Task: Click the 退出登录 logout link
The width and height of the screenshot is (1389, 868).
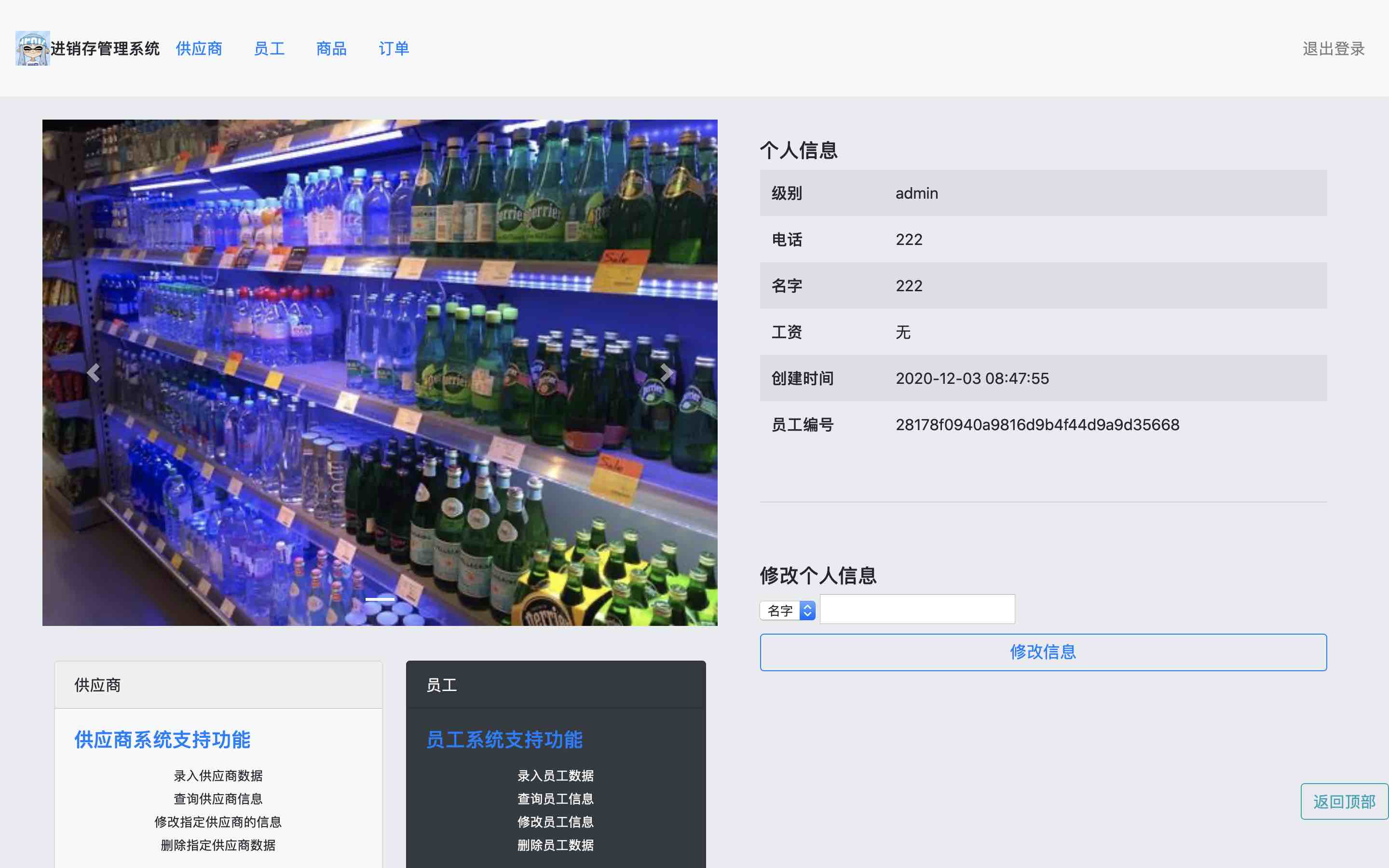Action: [1333, 49]
